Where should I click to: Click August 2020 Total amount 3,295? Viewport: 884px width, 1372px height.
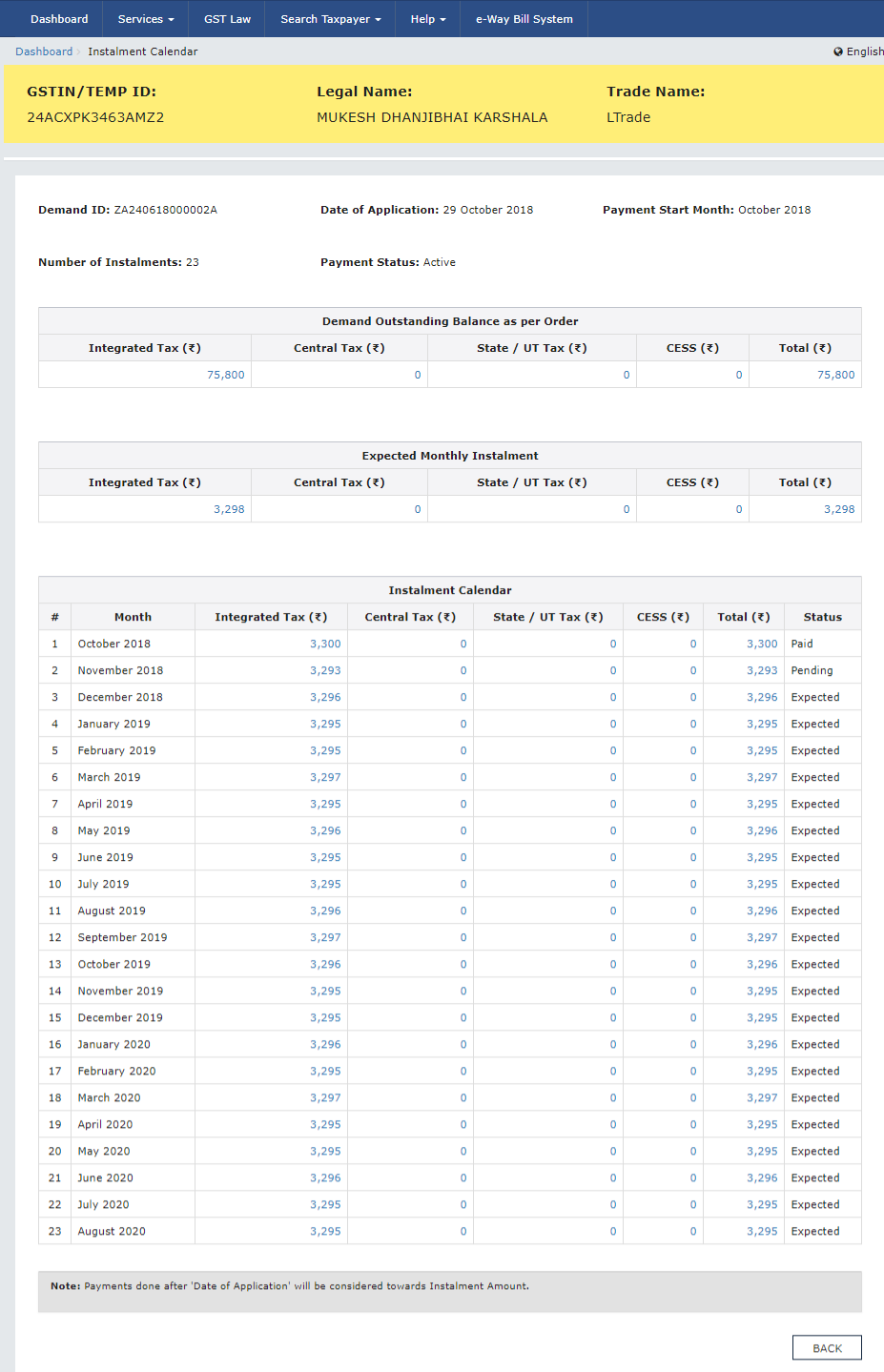(762, 1231)
